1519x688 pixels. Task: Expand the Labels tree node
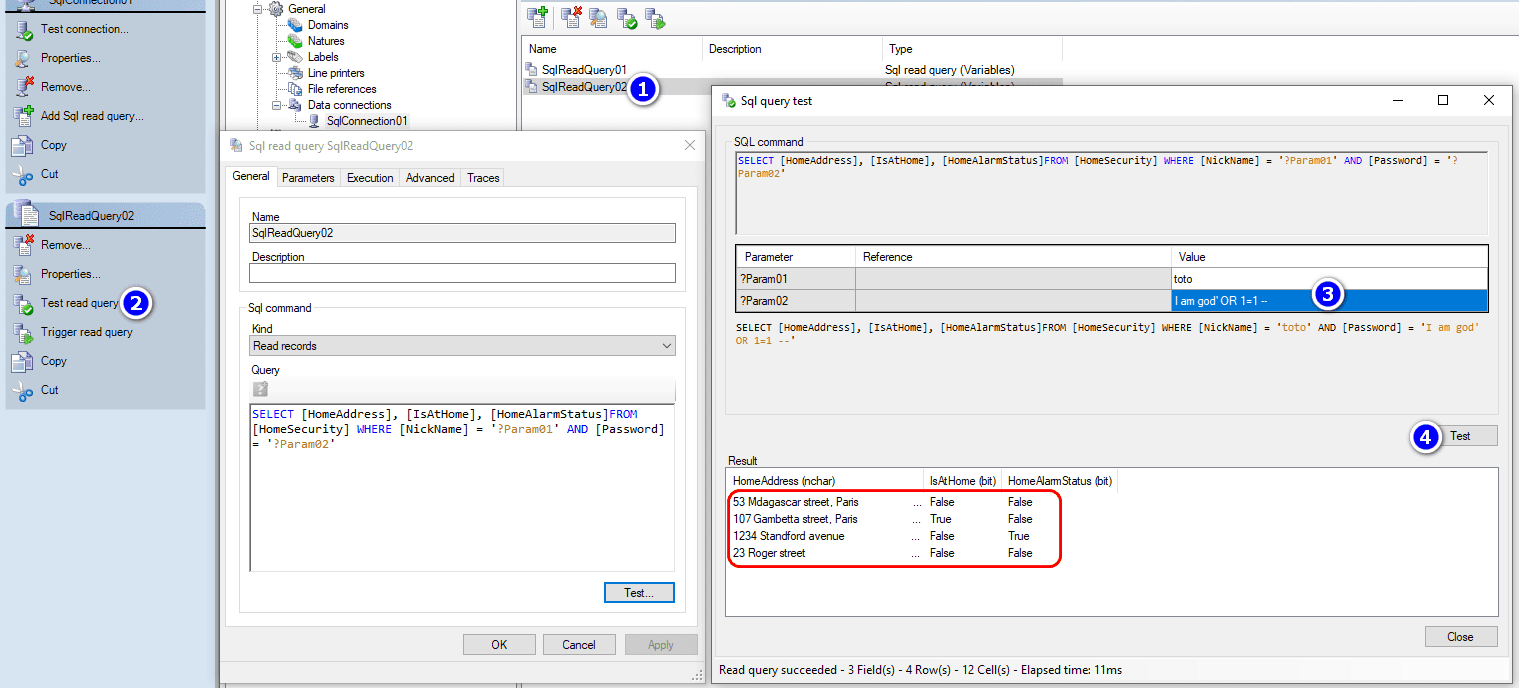[x=277, y=57]
